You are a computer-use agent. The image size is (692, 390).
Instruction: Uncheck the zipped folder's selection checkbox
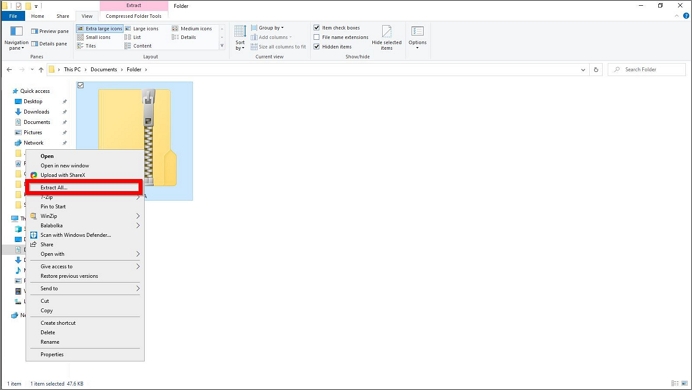pyautogui.click(x=80, y=85)
